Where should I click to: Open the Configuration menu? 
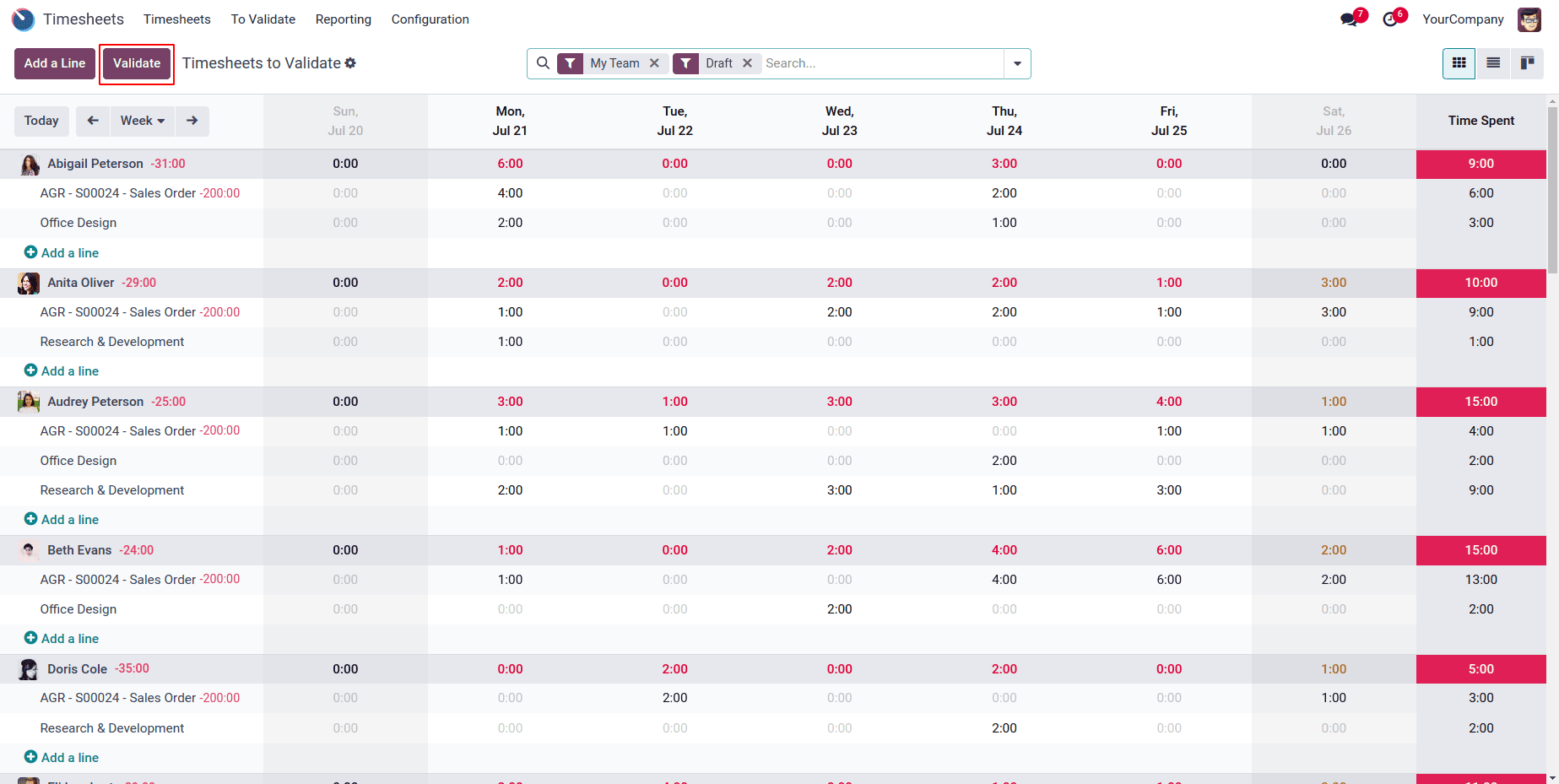[x=430, y=19]
